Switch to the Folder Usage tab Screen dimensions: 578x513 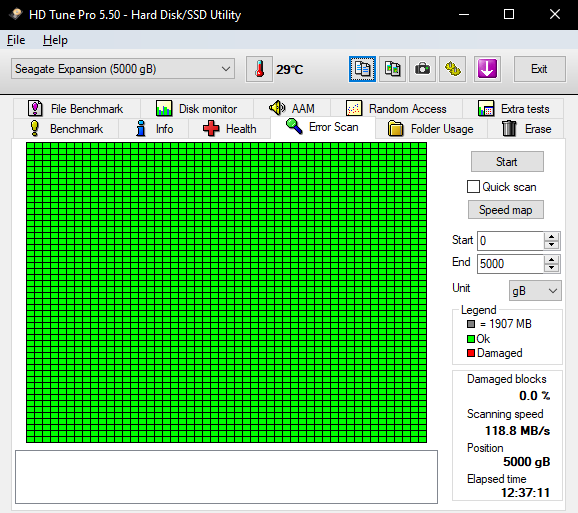pyautogui.click(x=431, y=129)
